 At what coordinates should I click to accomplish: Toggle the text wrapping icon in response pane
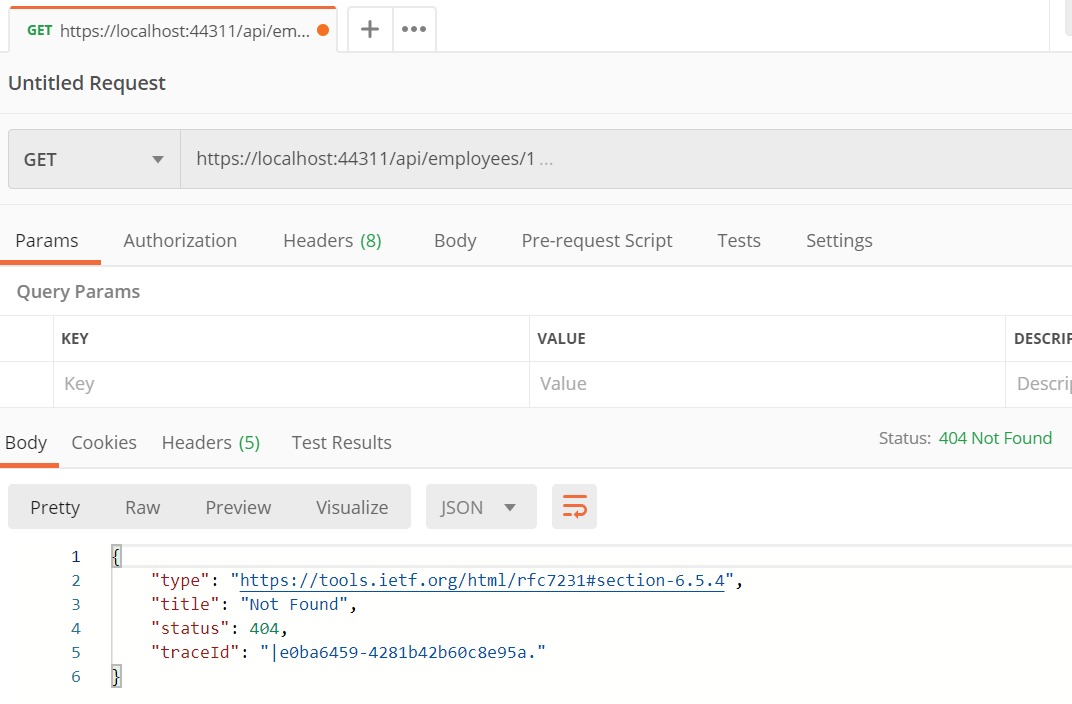[x=574, y=507]
